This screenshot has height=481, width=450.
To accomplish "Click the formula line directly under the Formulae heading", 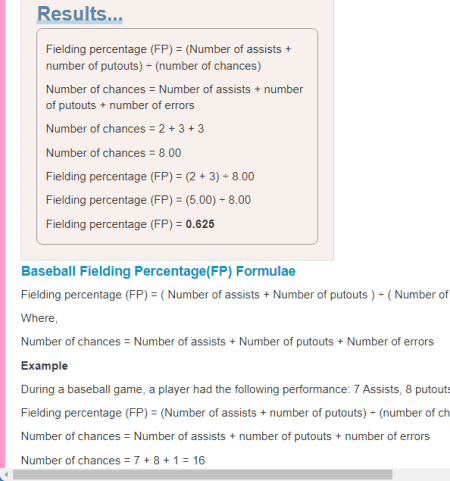I will [235, 295].
